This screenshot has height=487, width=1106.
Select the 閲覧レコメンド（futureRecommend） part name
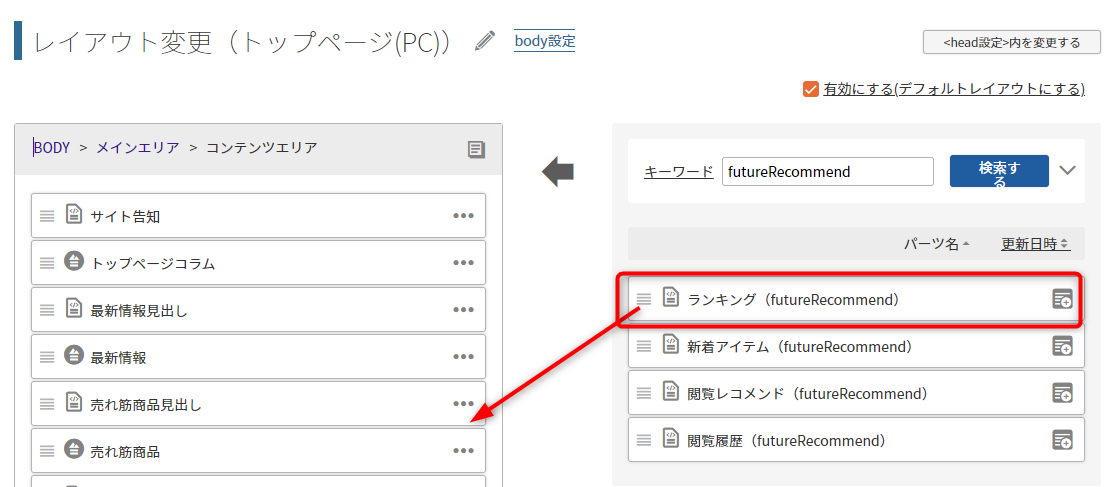pos(811,393)
